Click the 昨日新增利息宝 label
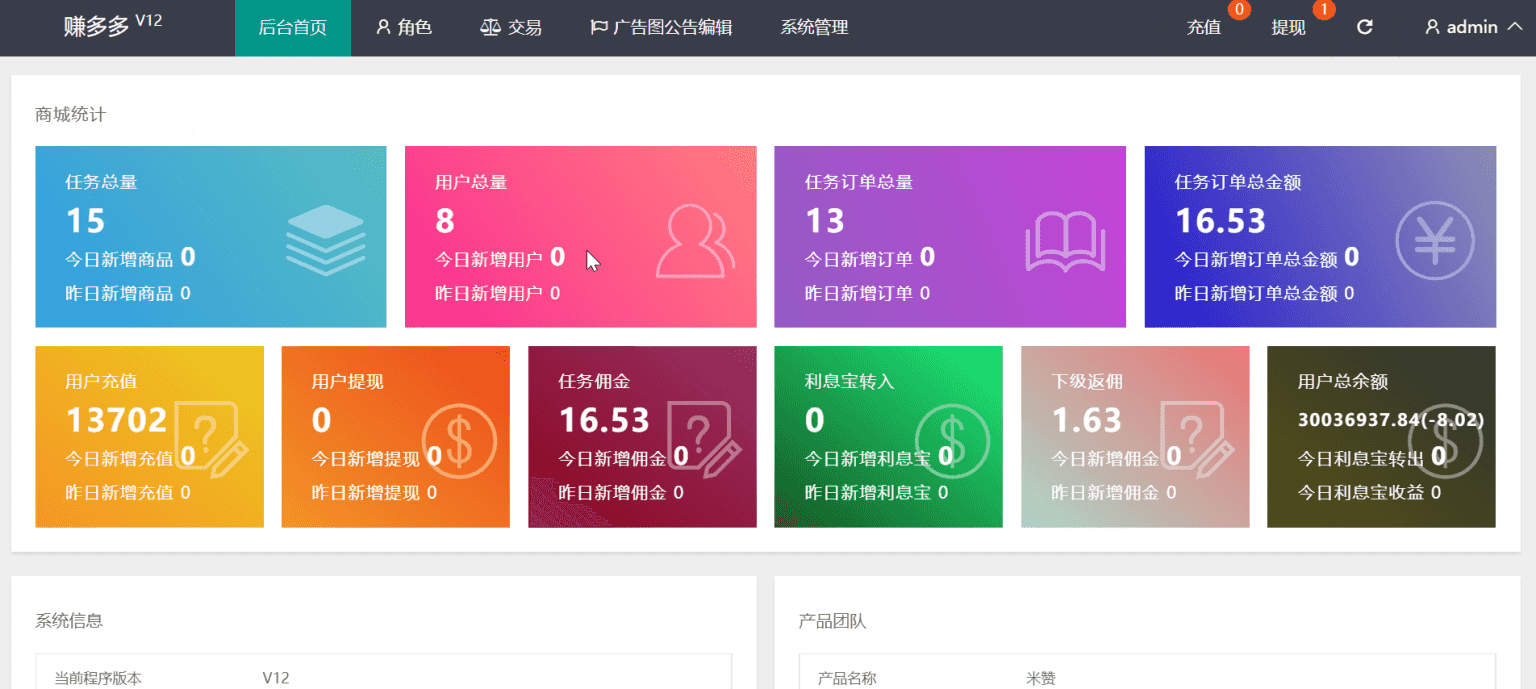The width and height of the screenshot is (1536, 689). (868, 492)
